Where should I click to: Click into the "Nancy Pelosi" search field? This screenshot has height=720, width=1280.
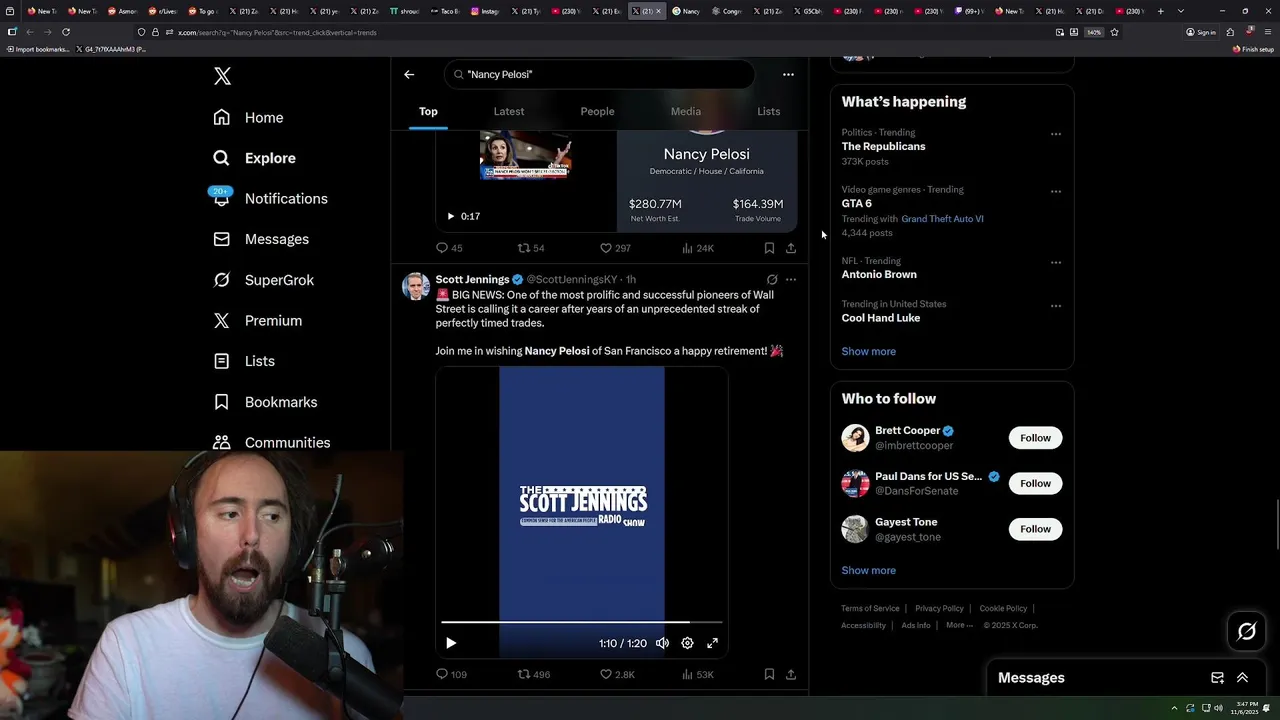tap(600, 74)
